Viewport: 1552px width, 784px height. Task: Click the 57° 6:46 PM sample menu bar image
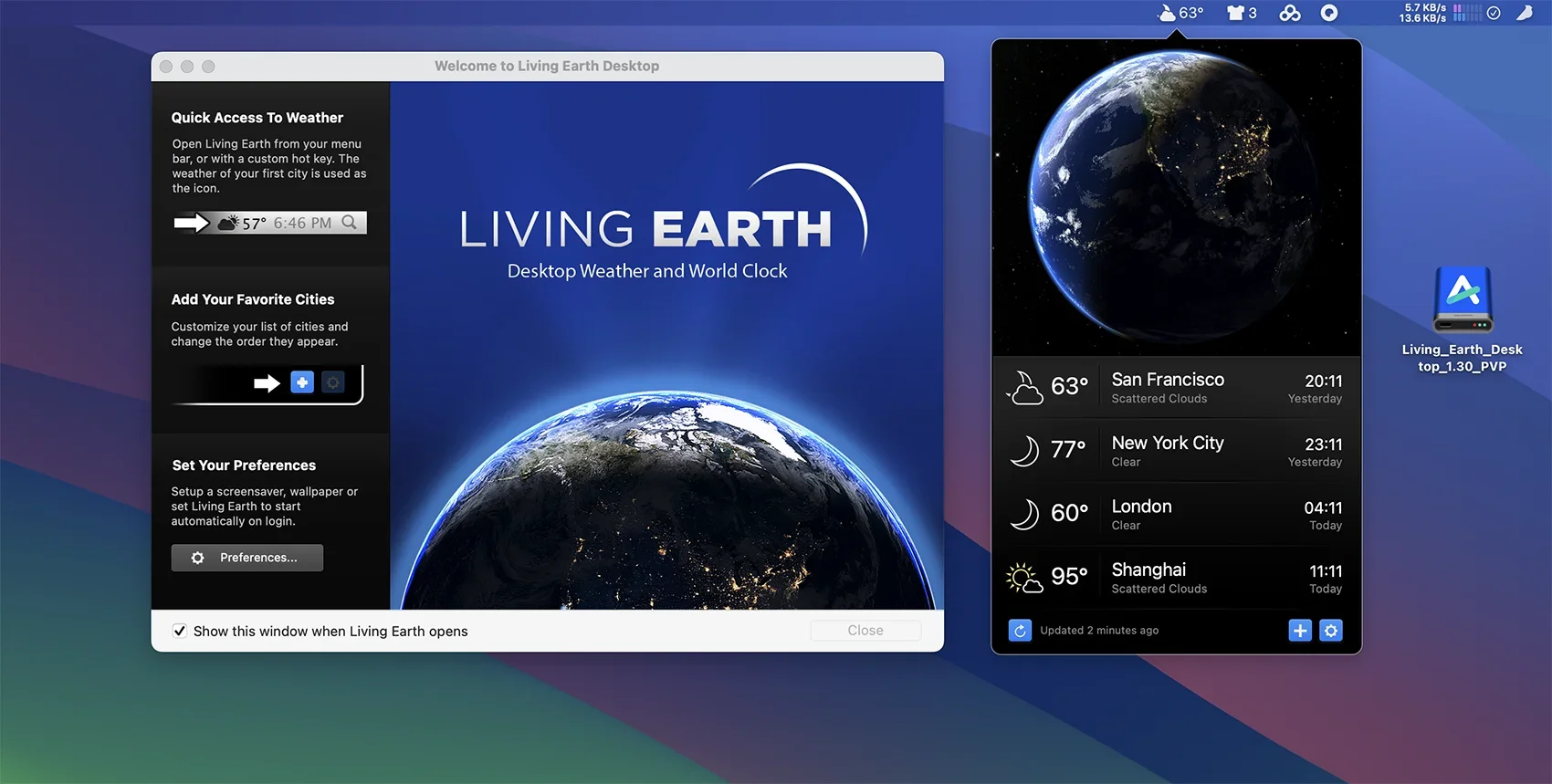(270, 223)
